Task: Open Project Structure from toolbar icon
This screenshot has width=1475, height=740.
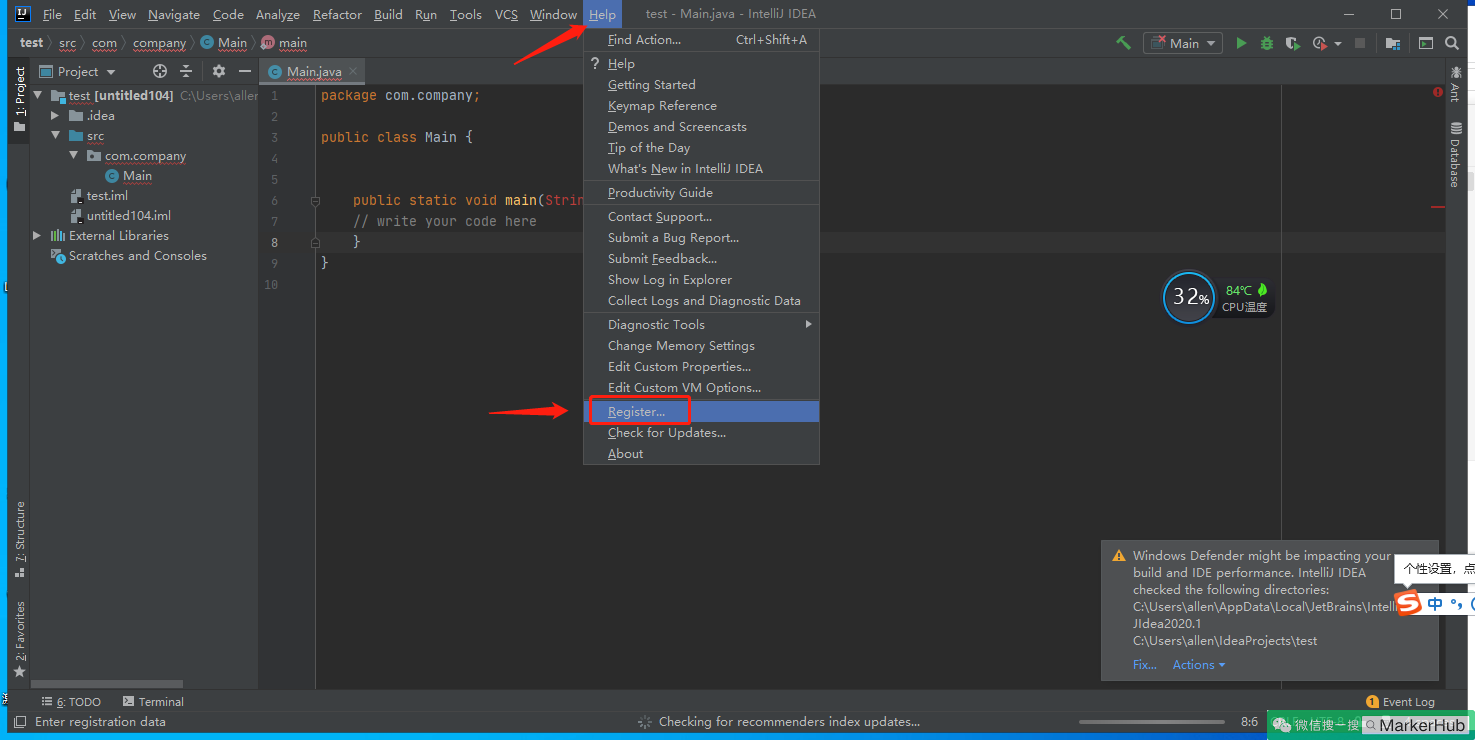Action: tap(1393, 43)
